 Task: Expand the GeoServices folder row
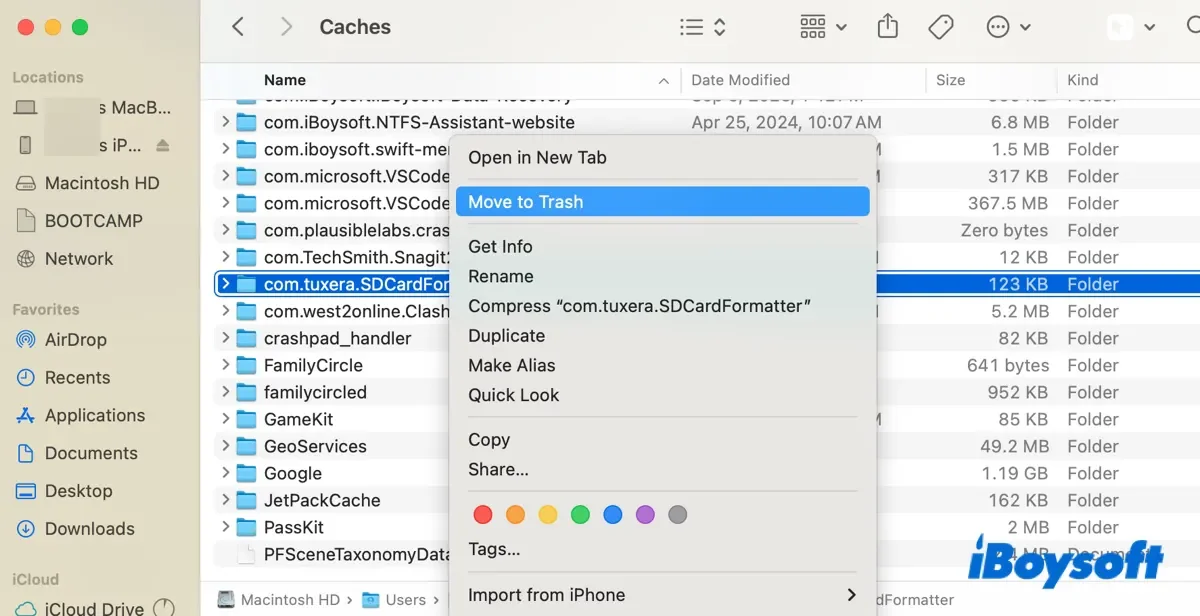pyautogui.click(x=225, y=446)
